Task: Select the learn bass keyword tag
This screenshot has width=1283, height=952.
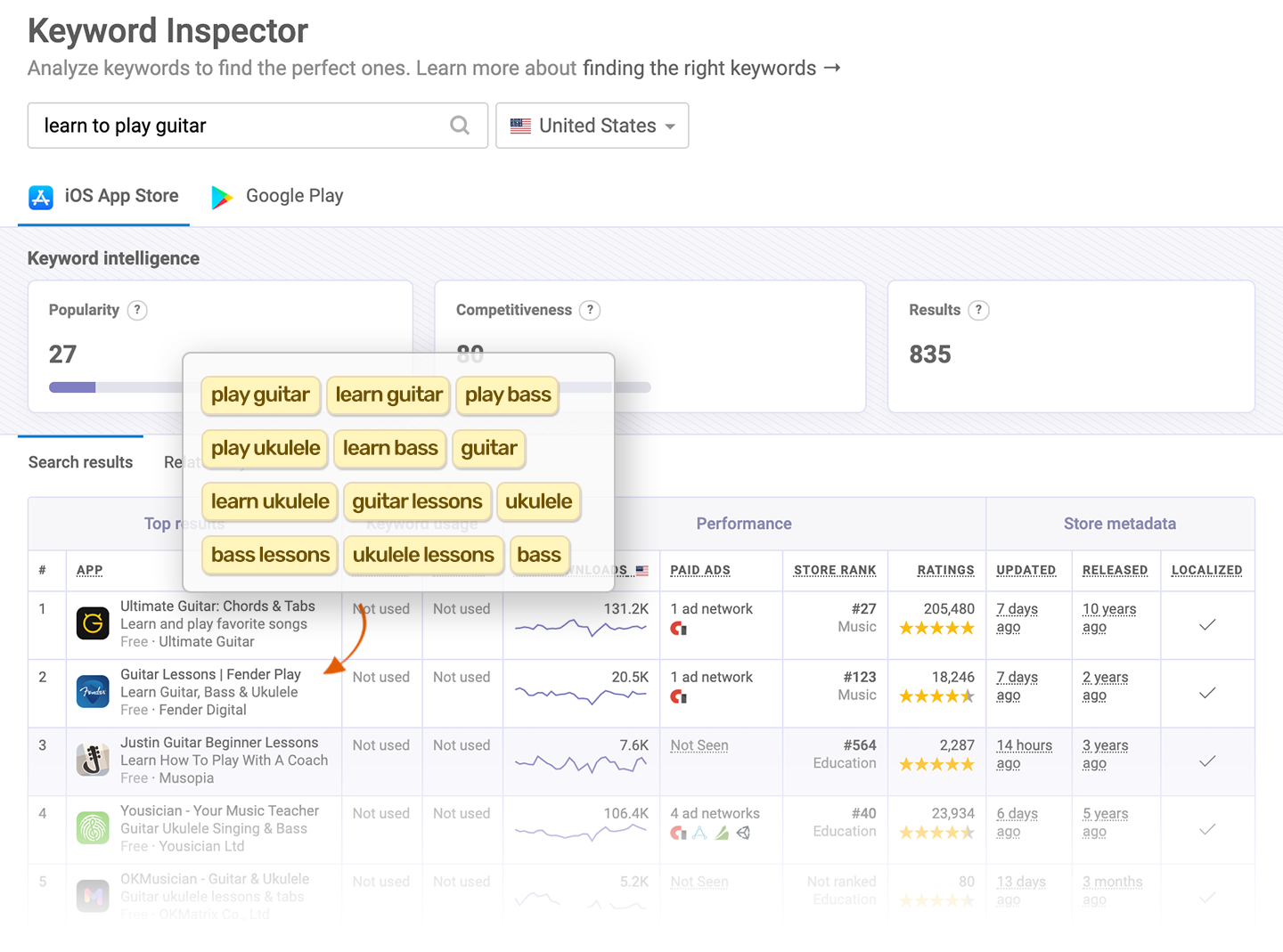Action: [x=390, y=448]
